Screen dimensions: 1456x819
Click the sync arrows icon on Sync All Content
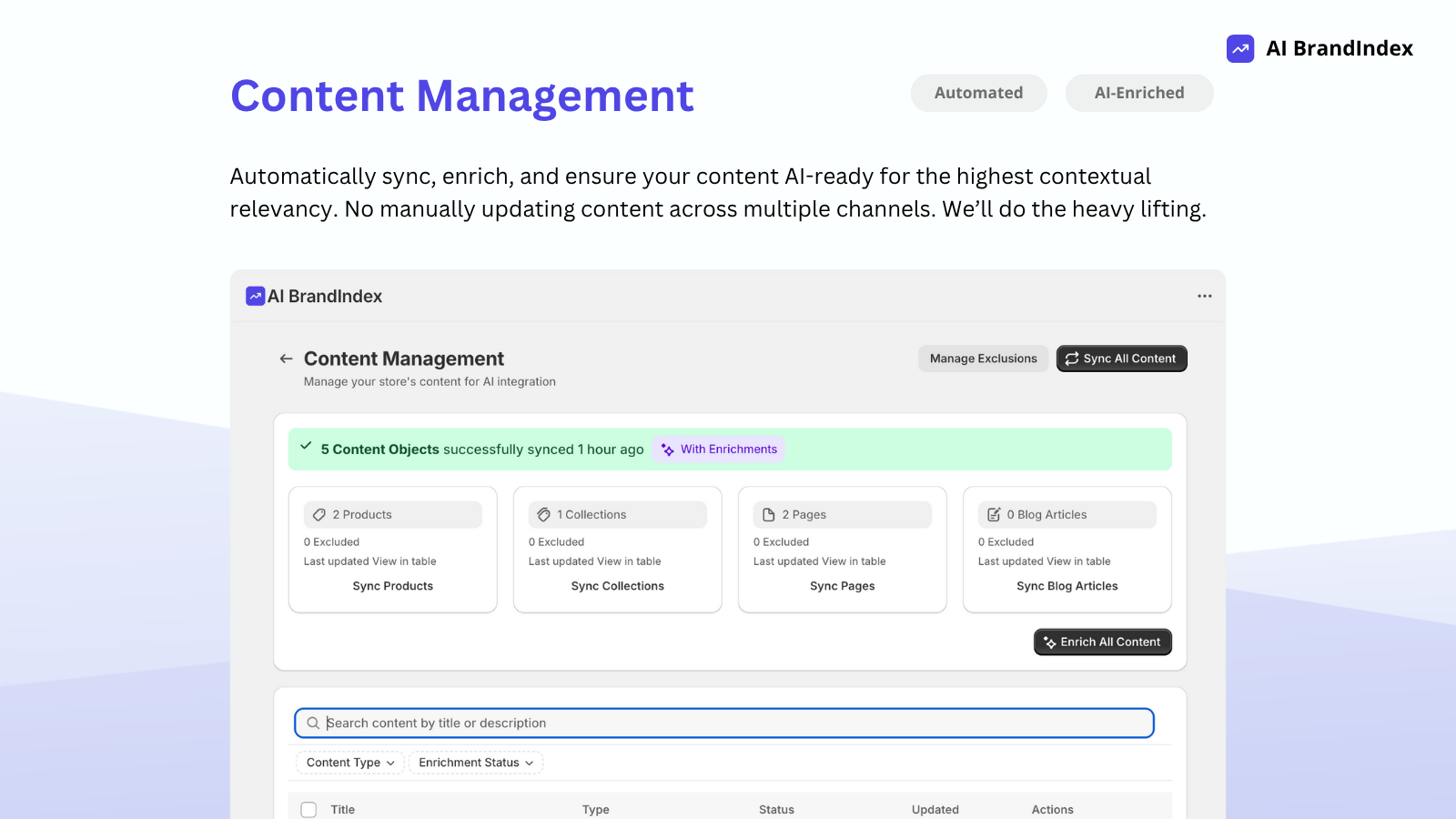pyautogui.click(x=1072, y=359)
